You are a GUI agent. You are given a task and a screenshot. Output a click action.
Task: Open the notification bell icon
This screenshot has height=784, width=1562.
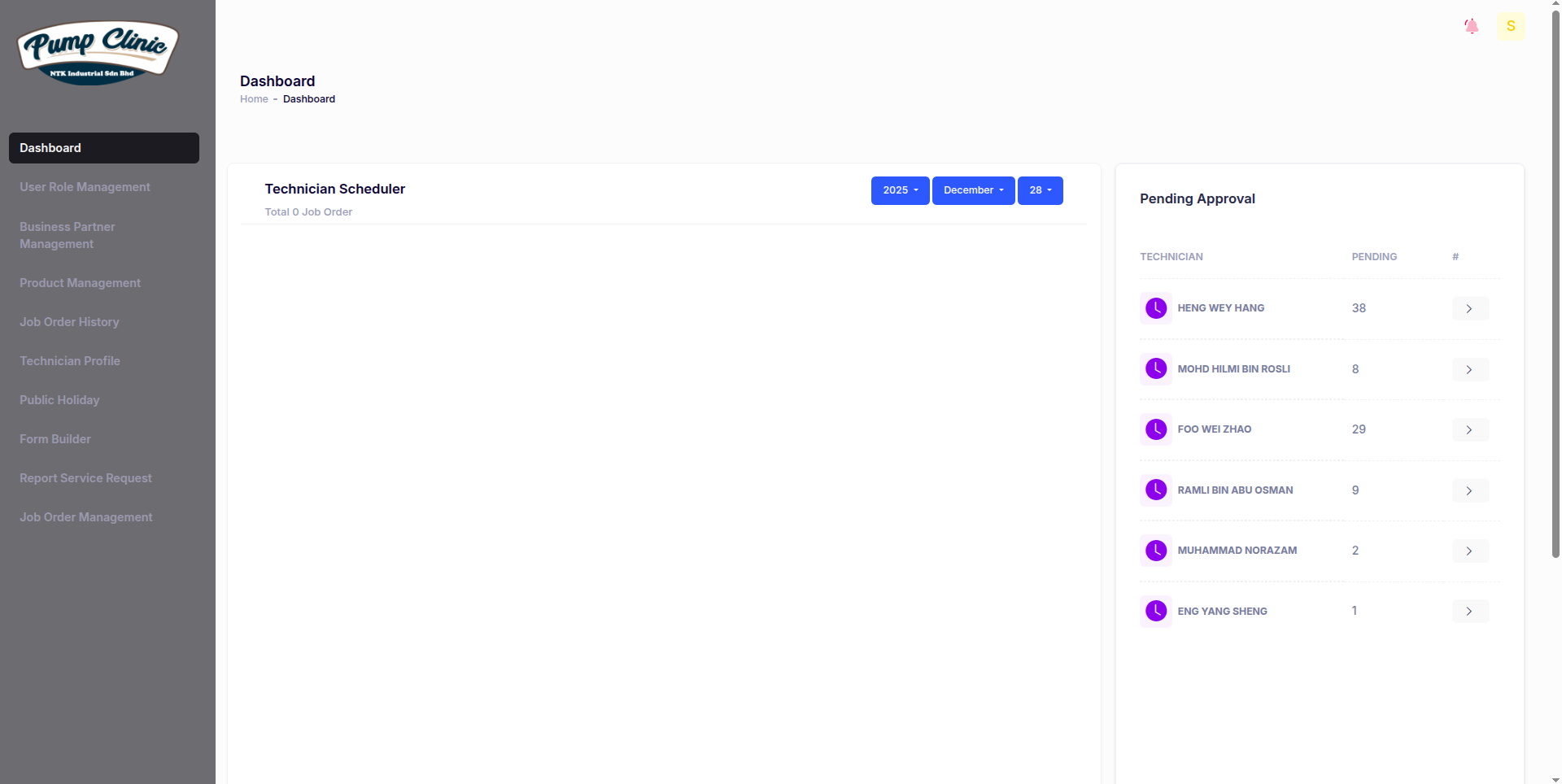point(1471,26)
